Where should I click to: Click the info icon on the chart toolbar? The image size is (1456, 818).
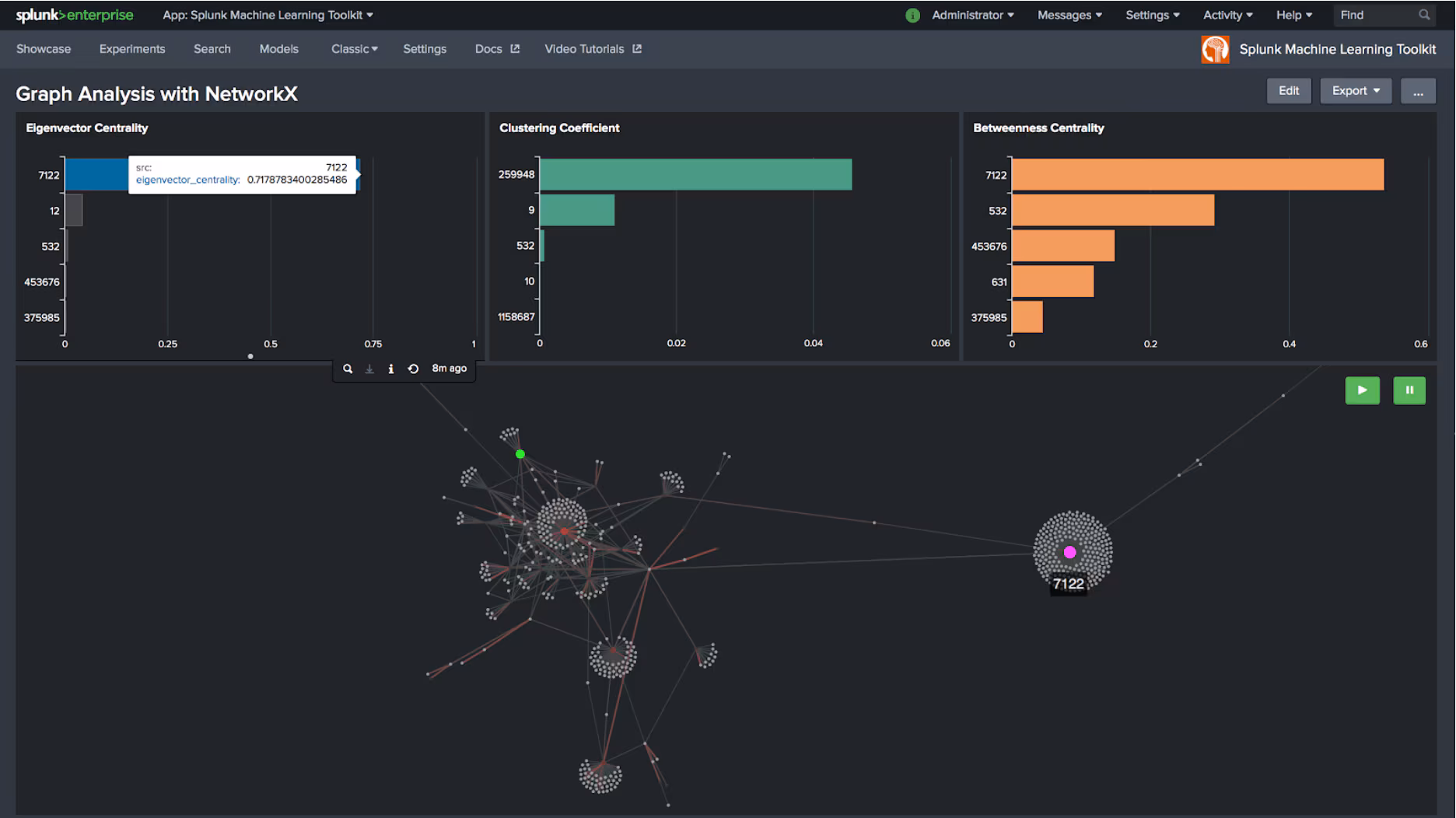pyautogui.click(x=391, y=369)
